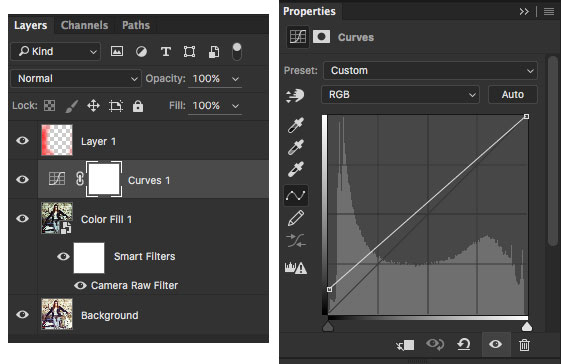Viewport: 561px width, 364px height.
Task: Click the Auto button
Action: [x=513, y=95]
